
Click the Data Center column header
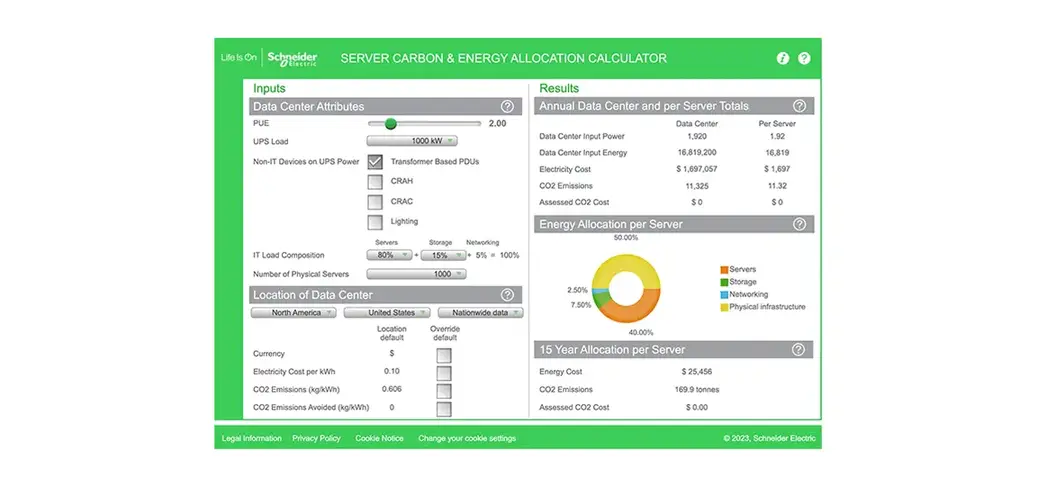click(696, 124)
